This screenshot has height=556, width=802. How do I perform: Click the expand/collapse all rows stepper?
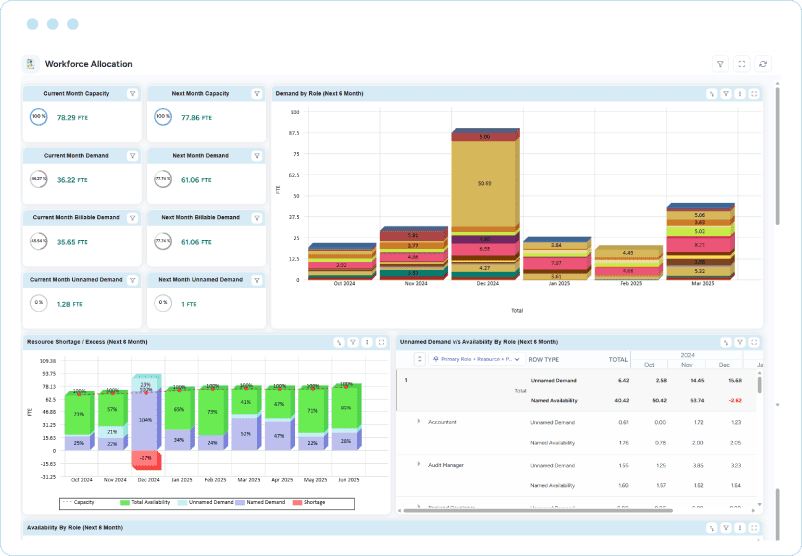(419, 360)
